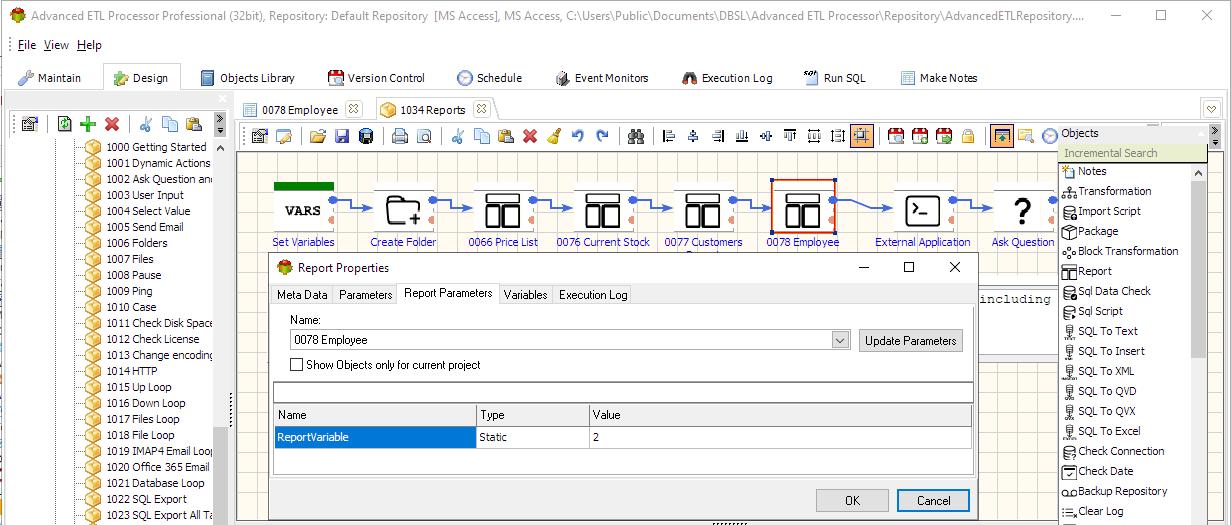Click Cancel in Report Properties dialog
1231x525 pixels.
(933, 501)
